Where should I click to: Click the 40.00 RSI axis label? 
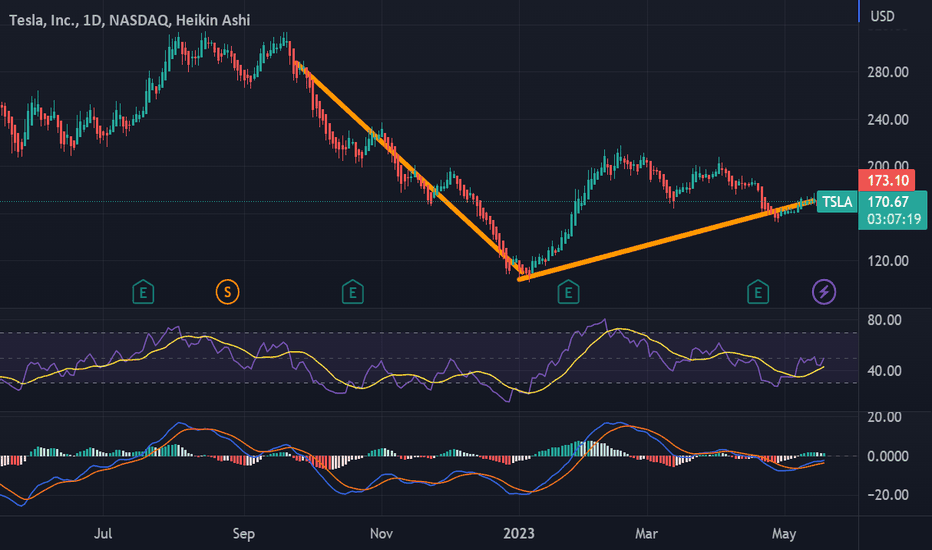tap(884, 371)
